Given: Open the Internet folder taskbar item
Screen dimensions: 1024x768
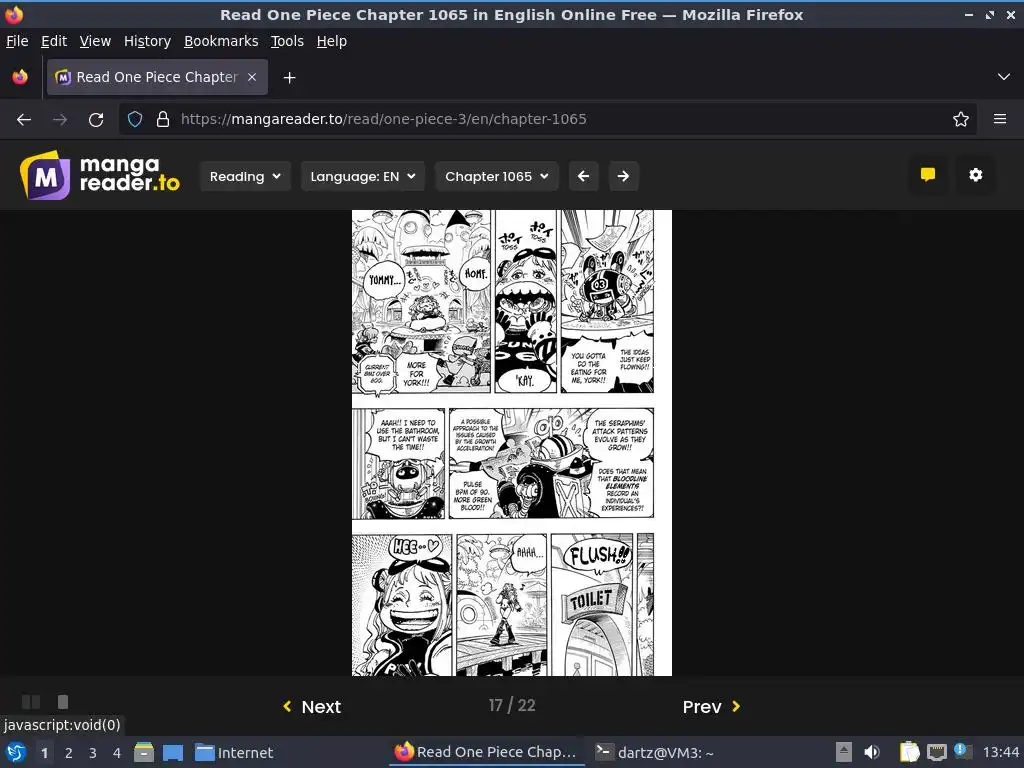Looking at the screenshot, I should click(x=234, y=752).
